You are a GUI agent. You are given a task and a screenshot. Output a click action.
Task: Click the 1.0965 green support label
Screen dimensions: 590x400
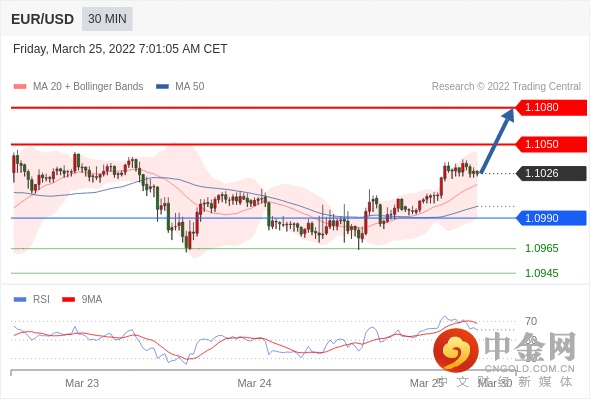click(x=541, y=248)
